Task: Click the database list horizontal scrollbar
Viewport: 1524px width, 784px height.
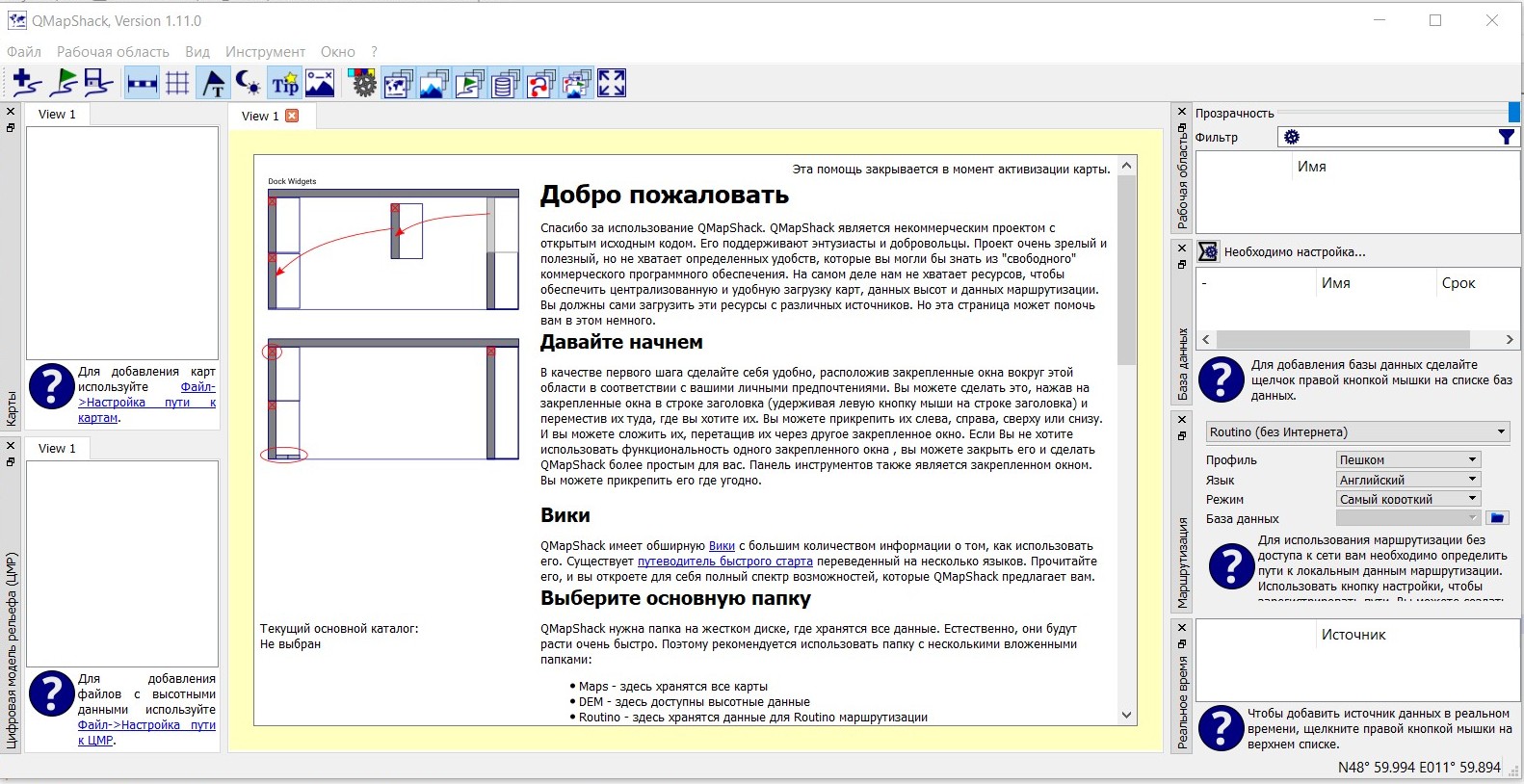Action: pyautogui.click(x=1356, y=340)
